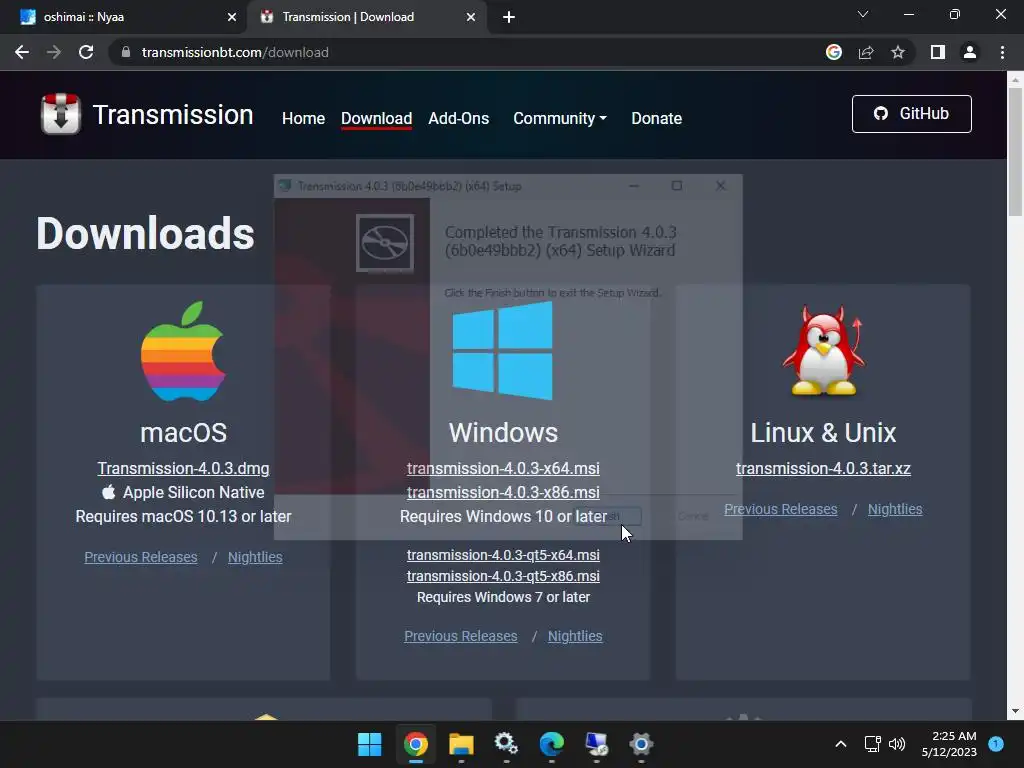This screenshot has height=768, width=1024.
Task: Click the page vertical scrollbar thumb
Action: [x=1015, y=152]
